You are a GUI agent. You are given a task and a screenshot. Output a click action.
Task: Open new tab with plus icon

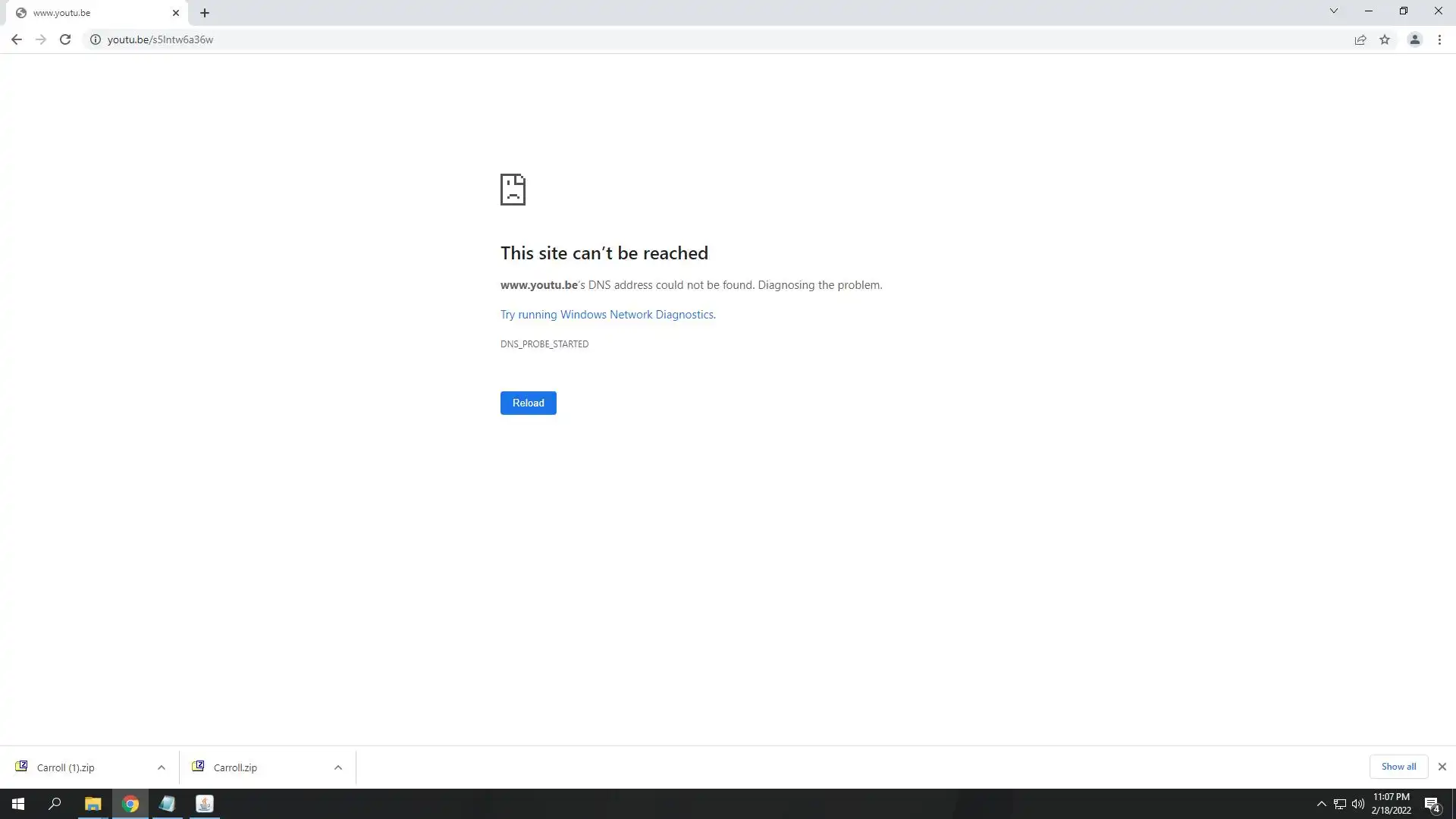coord(205,13)
